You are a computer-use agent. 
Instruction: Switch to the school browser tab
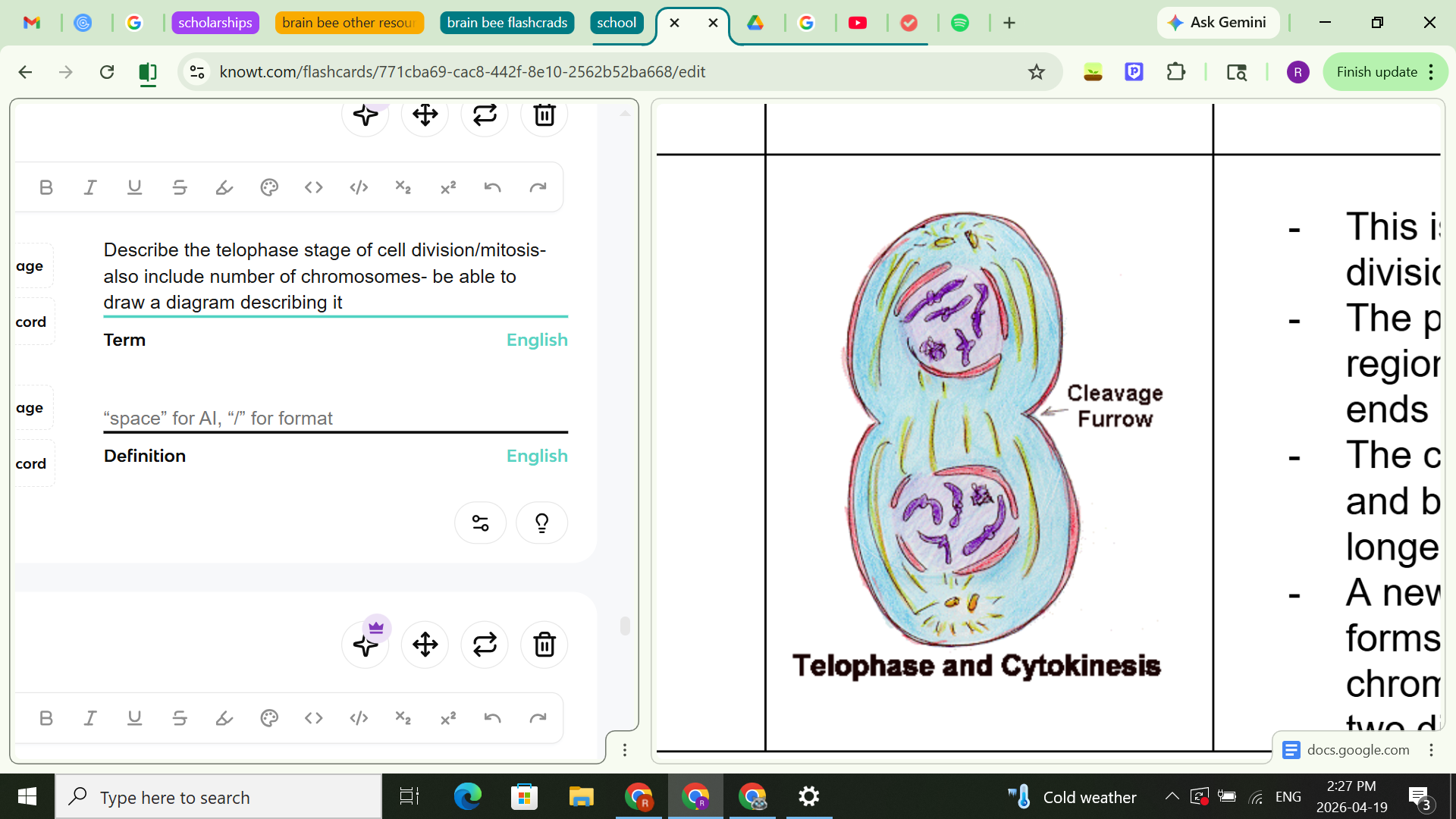tap(617, 23)
